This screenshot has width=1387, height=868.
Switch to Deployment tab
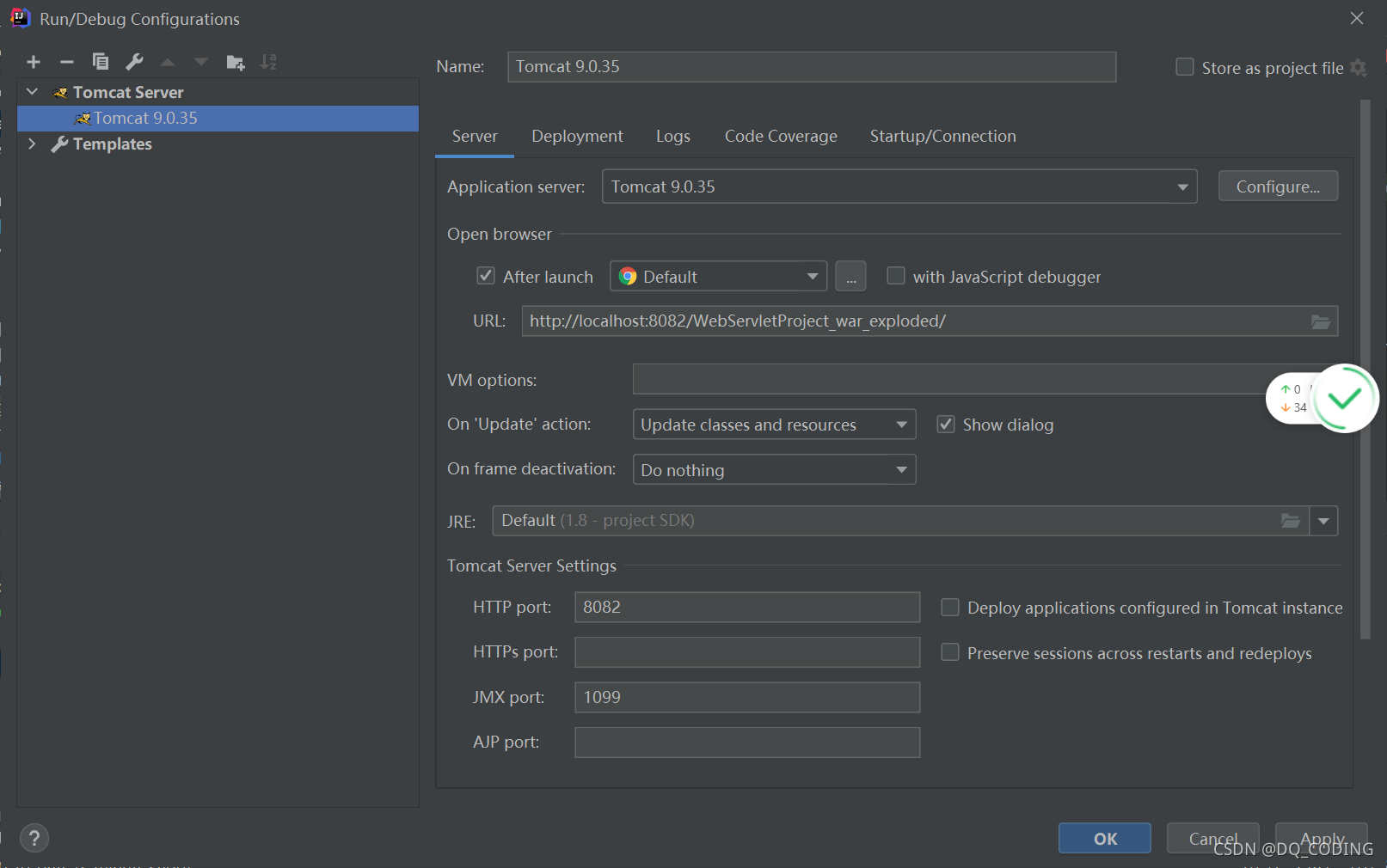pyautogui.click(x=577, y=137)
